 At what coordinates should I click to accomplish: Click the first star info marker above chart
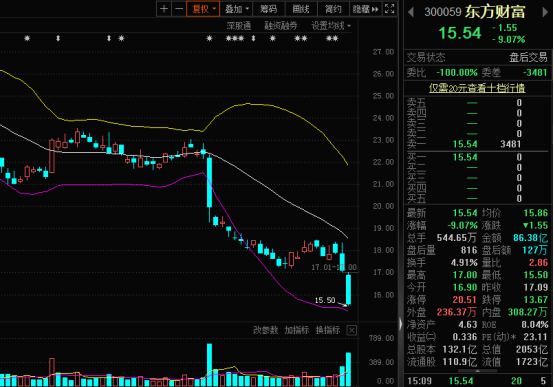pyautogui.click(x=27, y=38)
